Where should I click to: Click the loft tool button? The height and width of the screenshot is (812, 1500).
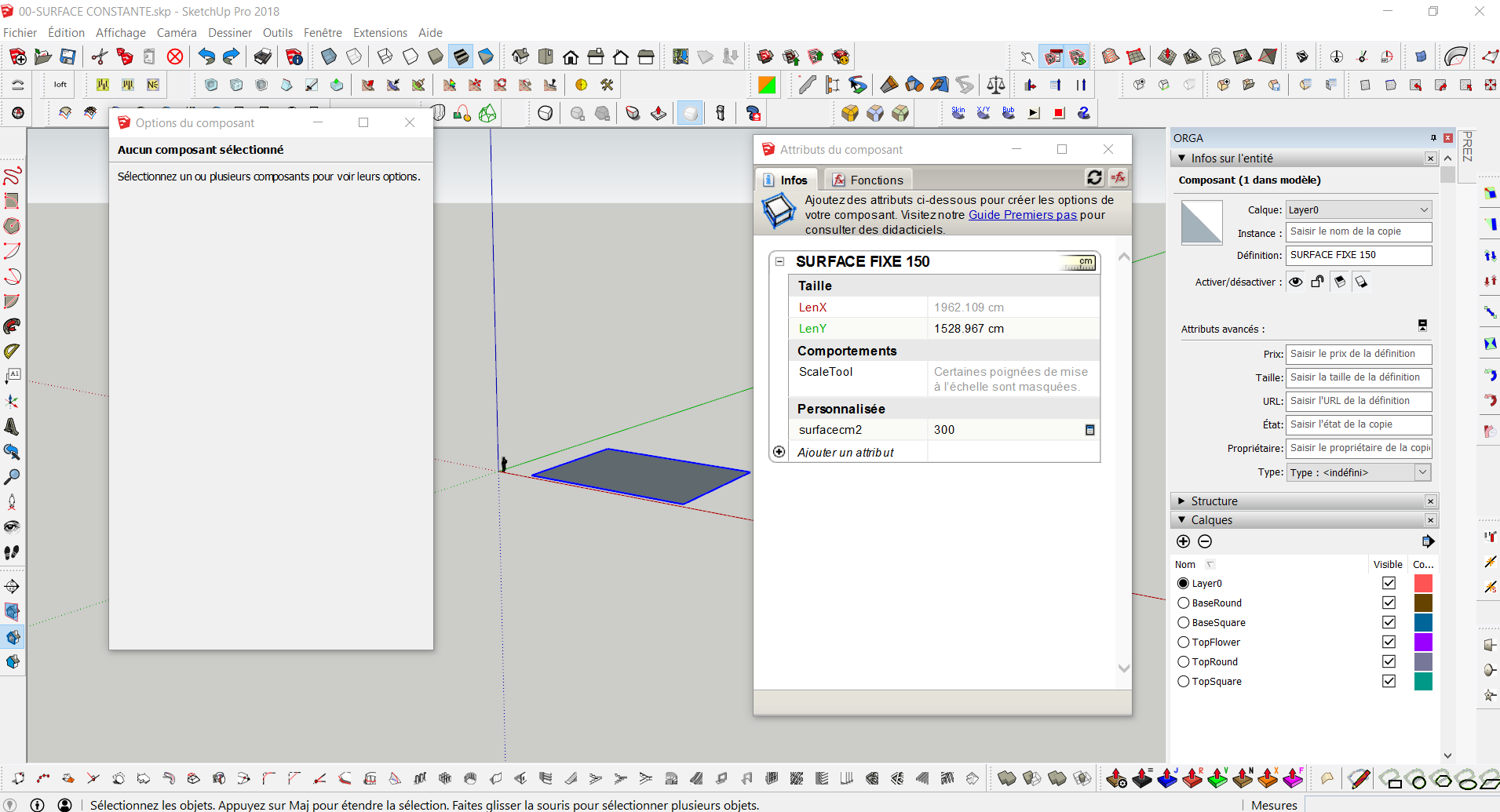click(60, 85)
